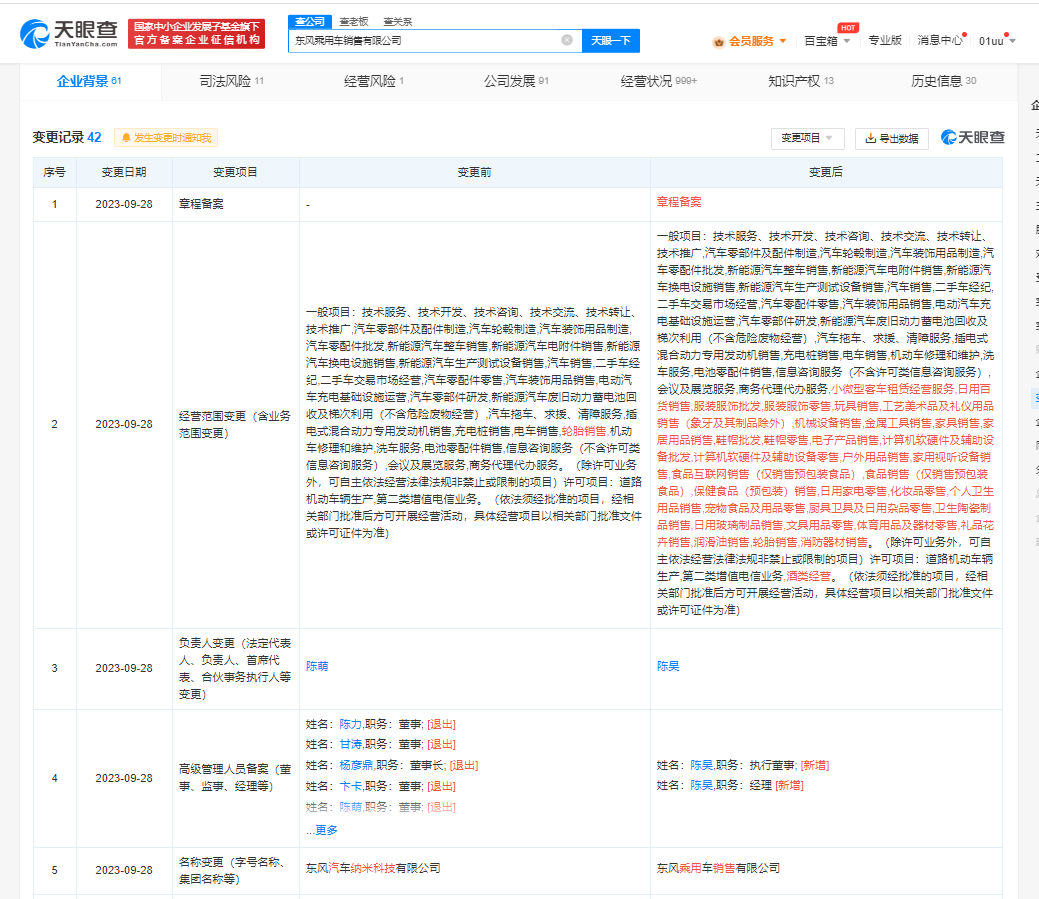Clear the search box using the X icon
Viewport: 1039px width, 899px height.
point(567,41)
